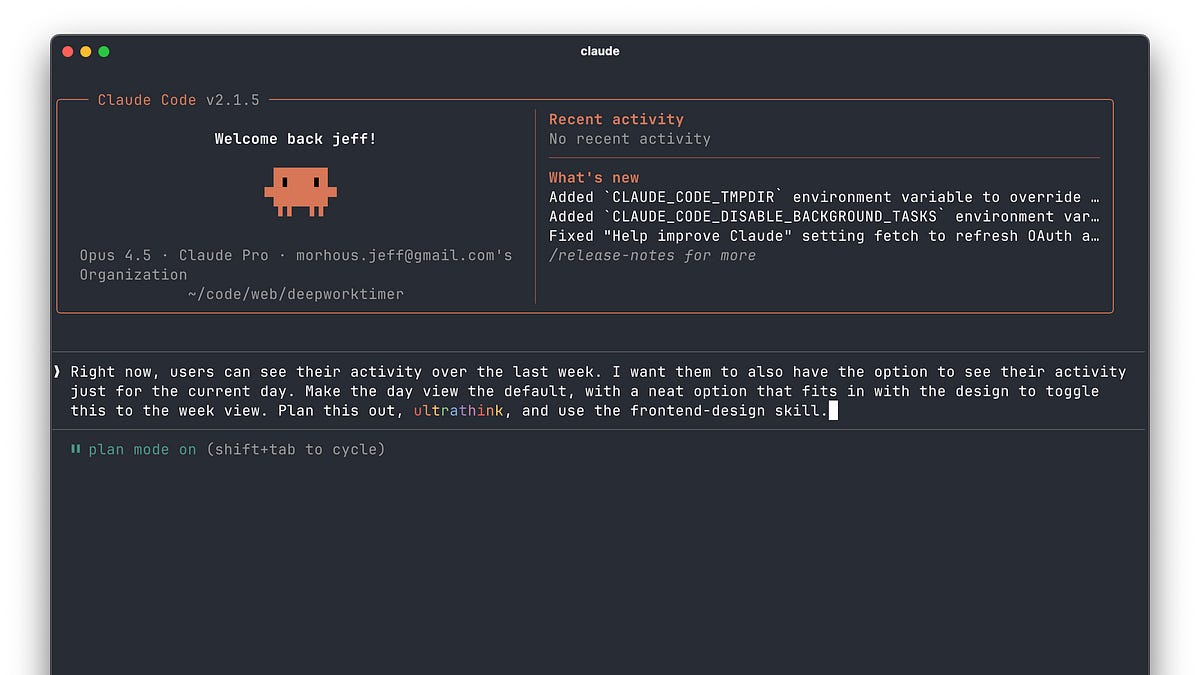
Task: Click the 'No recent activity' text
Action: point(630,139)
